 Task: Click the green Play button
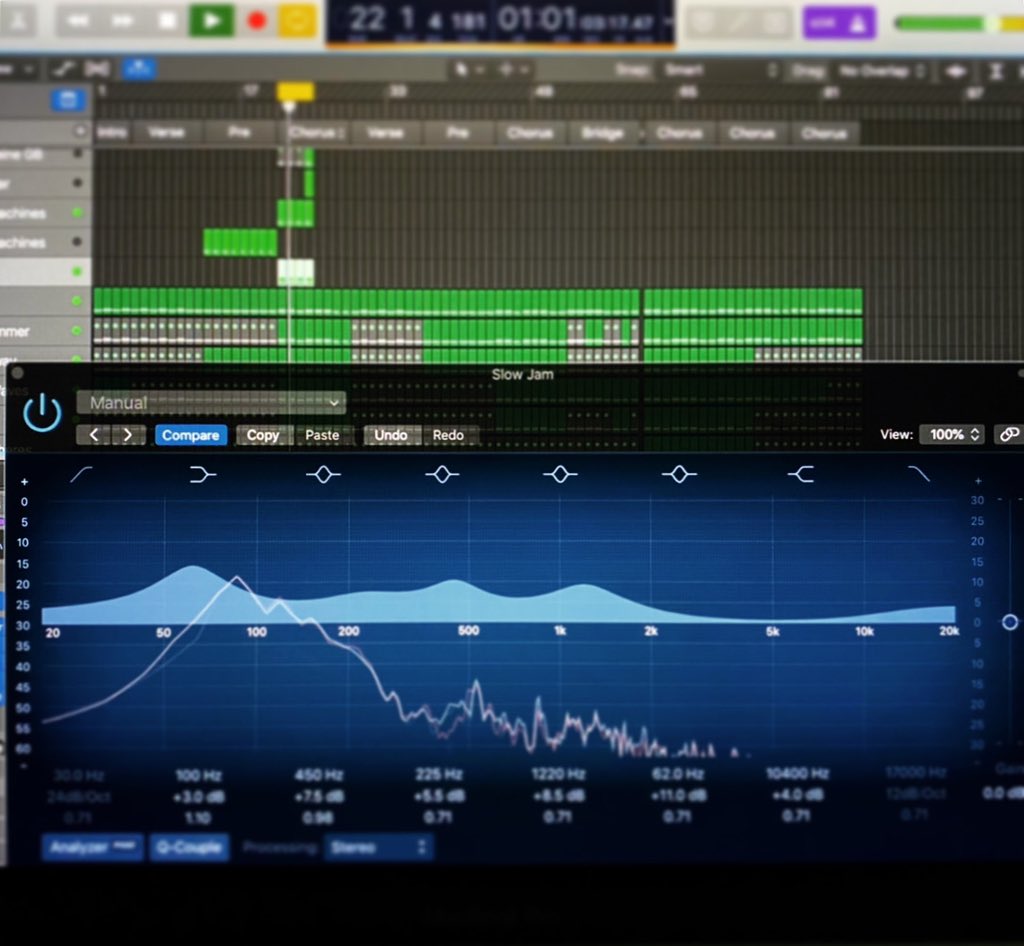pyautogui.click(x=211, y=20)
